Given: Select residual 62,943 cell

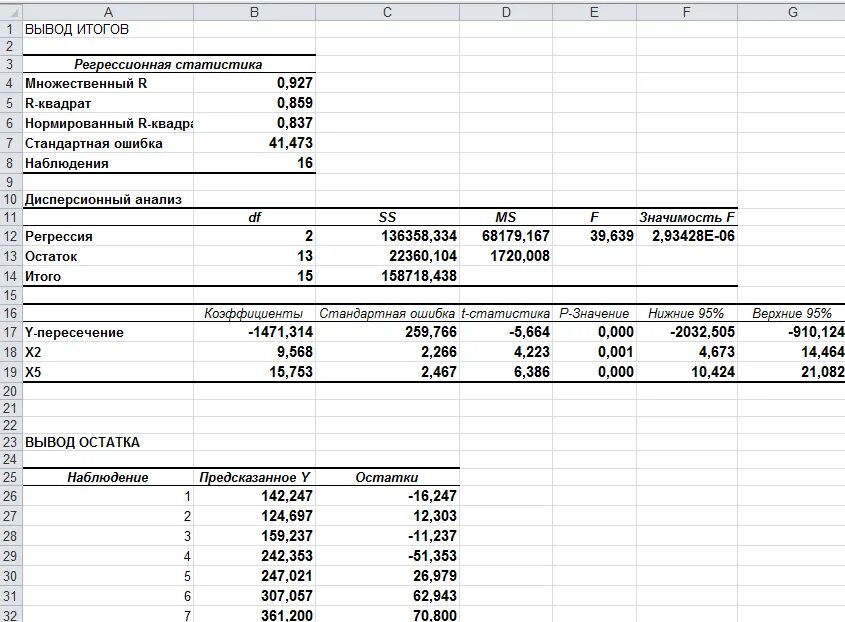Looking at the screenshot, I should [387, 596].
